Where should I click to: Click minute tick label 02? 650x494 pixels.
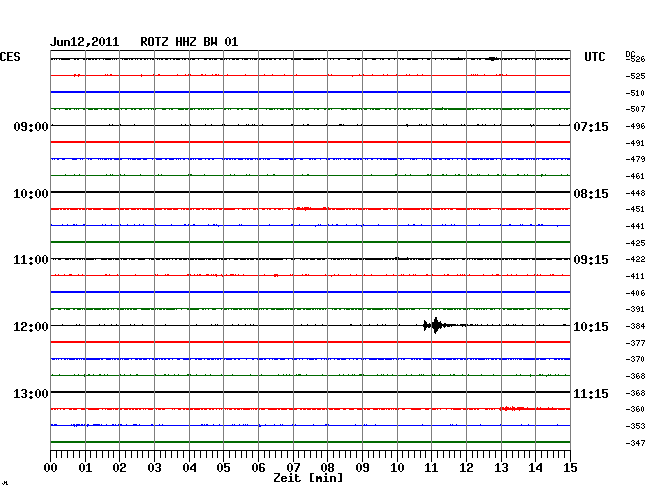point(119,467)
